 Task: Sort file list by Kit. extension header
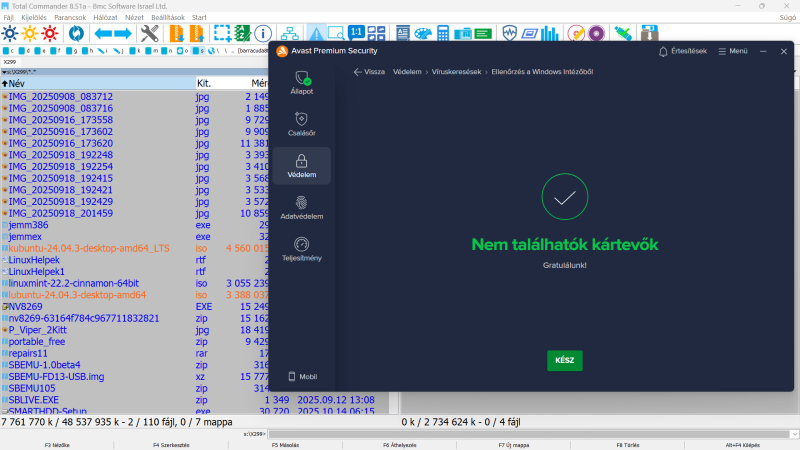pyautogui.click(x=222, y=83)
